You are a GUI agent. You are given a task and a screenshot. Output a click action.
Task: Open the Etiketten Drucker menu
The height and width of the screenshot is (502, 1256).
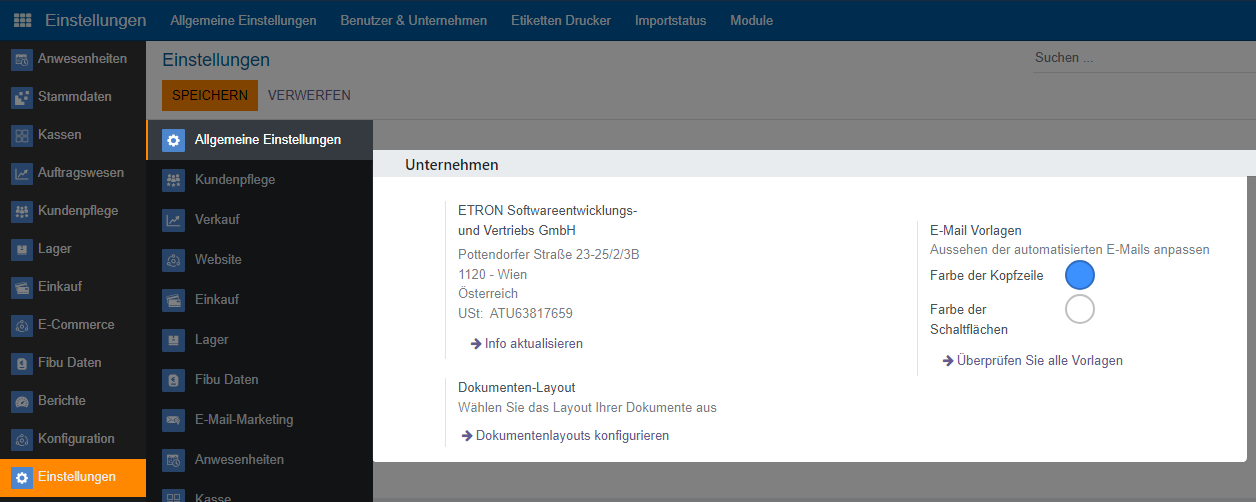(x=560, y=20)
